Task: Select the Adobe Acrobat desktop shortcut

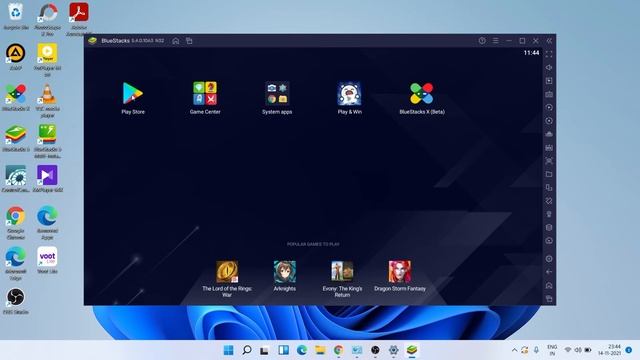Action: pos(79,19)
